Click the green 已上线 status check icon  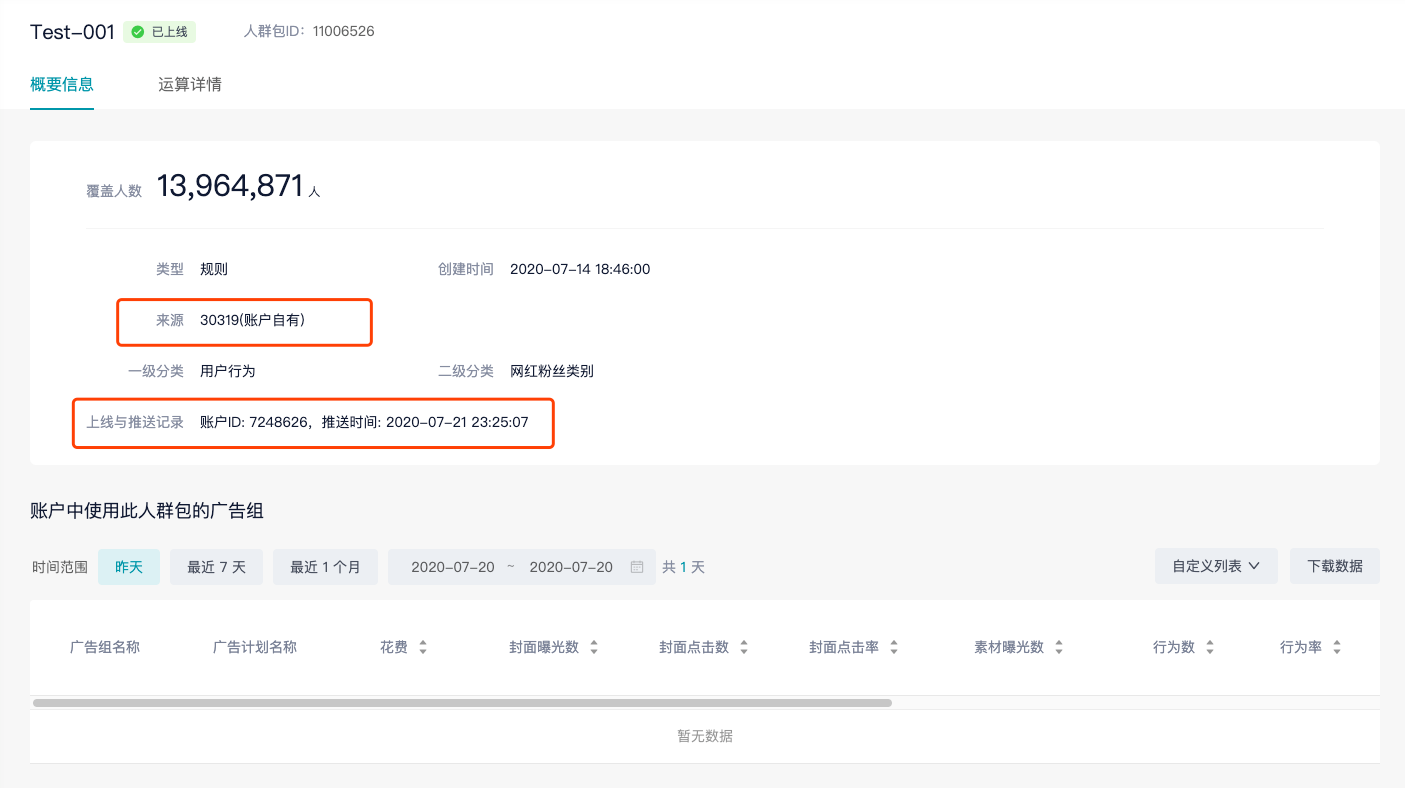138,32
